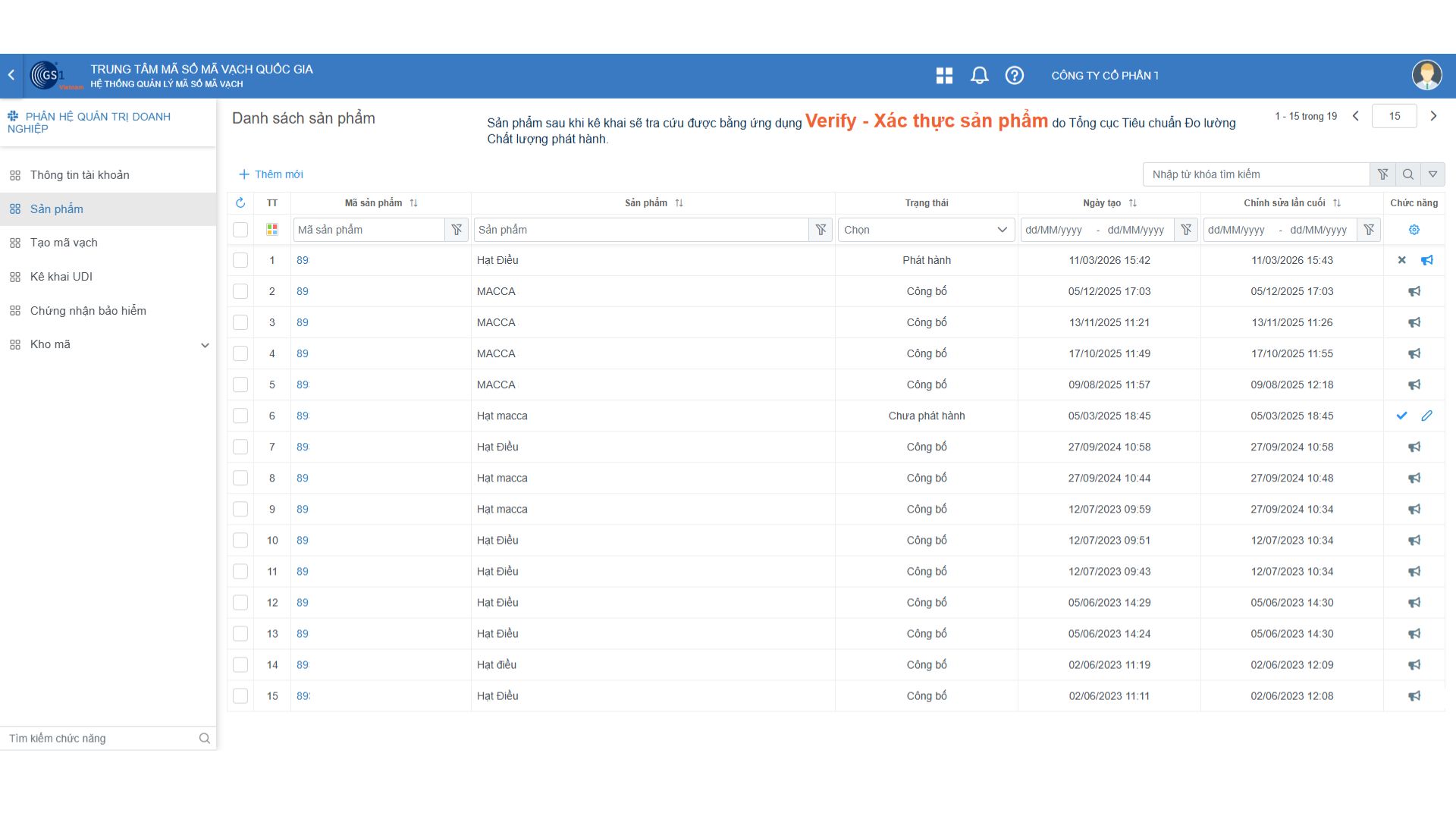Open the help question mark icon
This screenshot has height=819, width=1456.
click(1014, 75)
